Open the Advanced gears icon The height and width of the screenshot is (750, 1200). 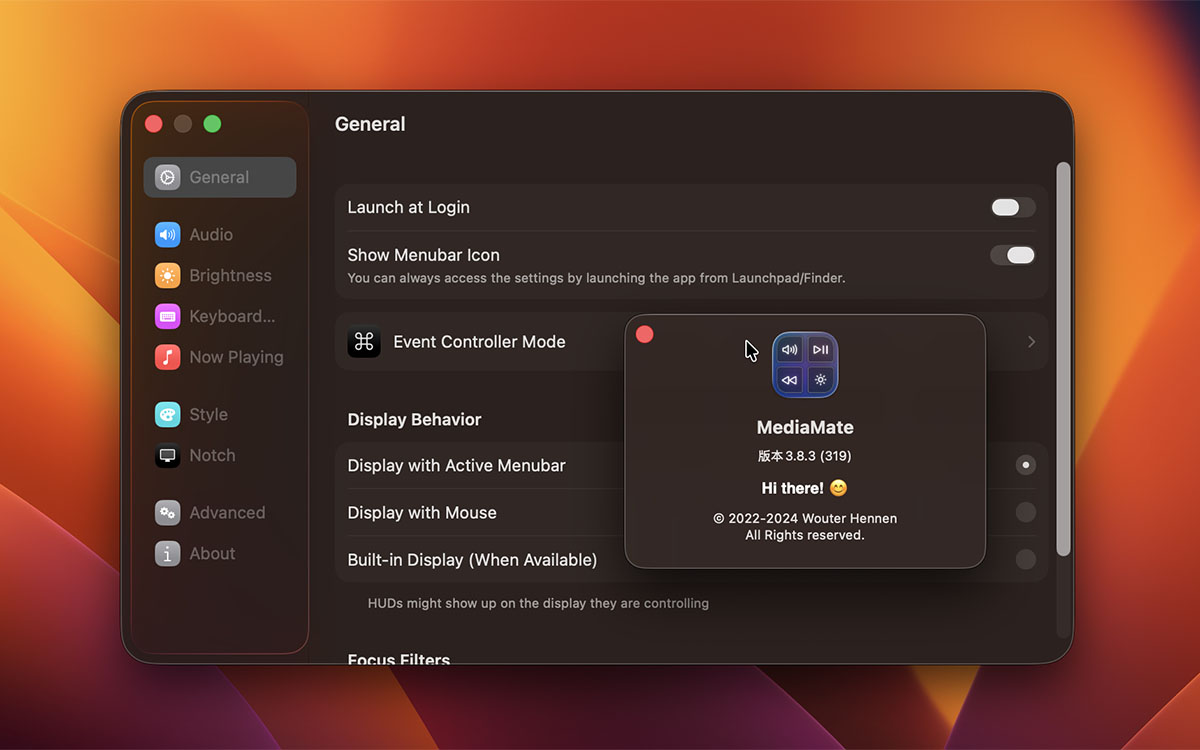(x=167, y=513)
